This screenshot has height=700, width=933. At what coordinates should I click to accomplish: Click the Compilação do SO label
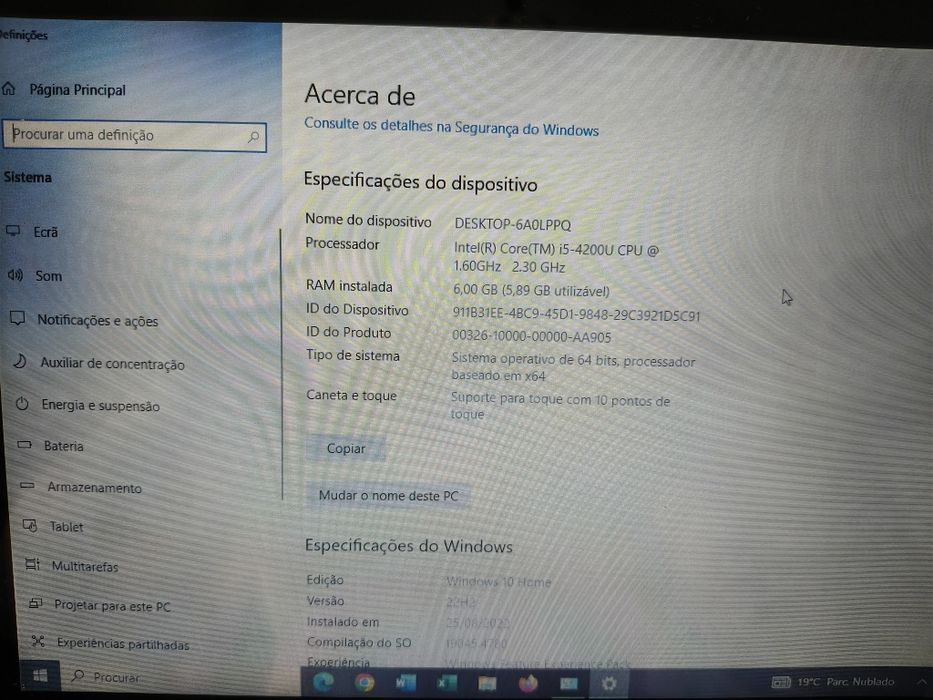(x=359, y=642)
